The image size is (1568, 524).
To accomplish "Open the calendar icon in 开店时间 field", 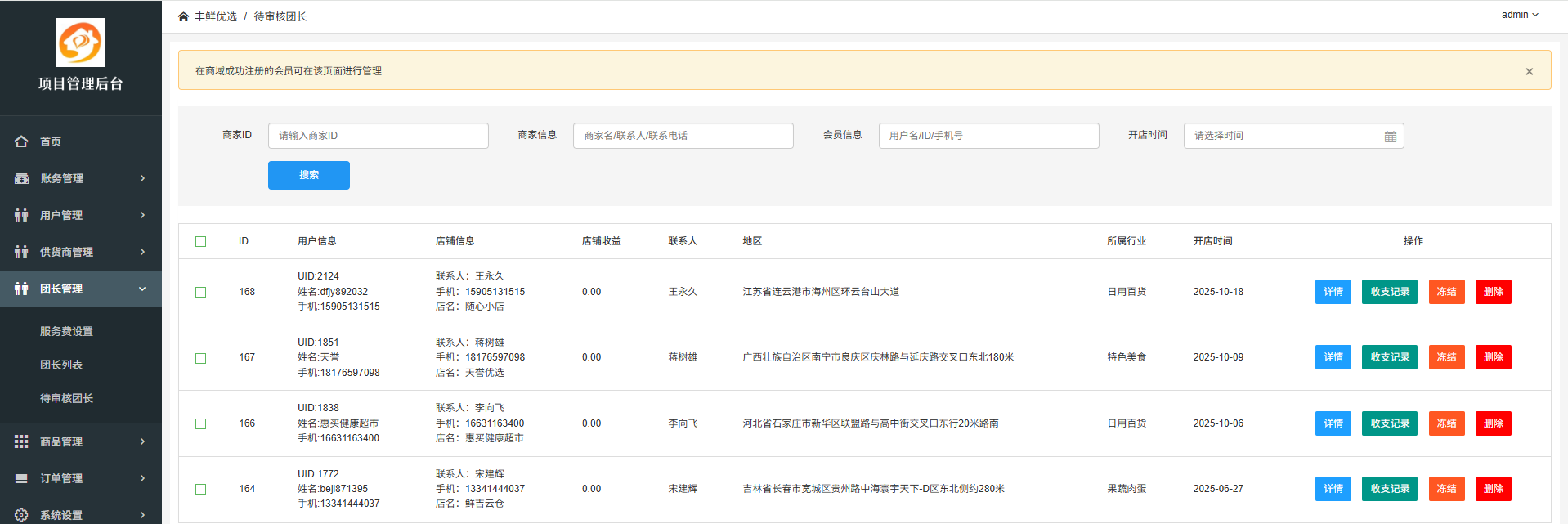I will click(1390, 137).
